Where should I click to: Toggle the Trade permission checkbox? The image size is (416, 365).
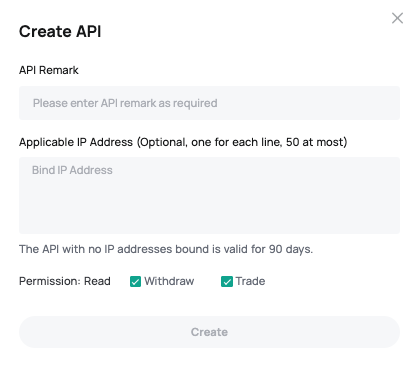(227, 282)
